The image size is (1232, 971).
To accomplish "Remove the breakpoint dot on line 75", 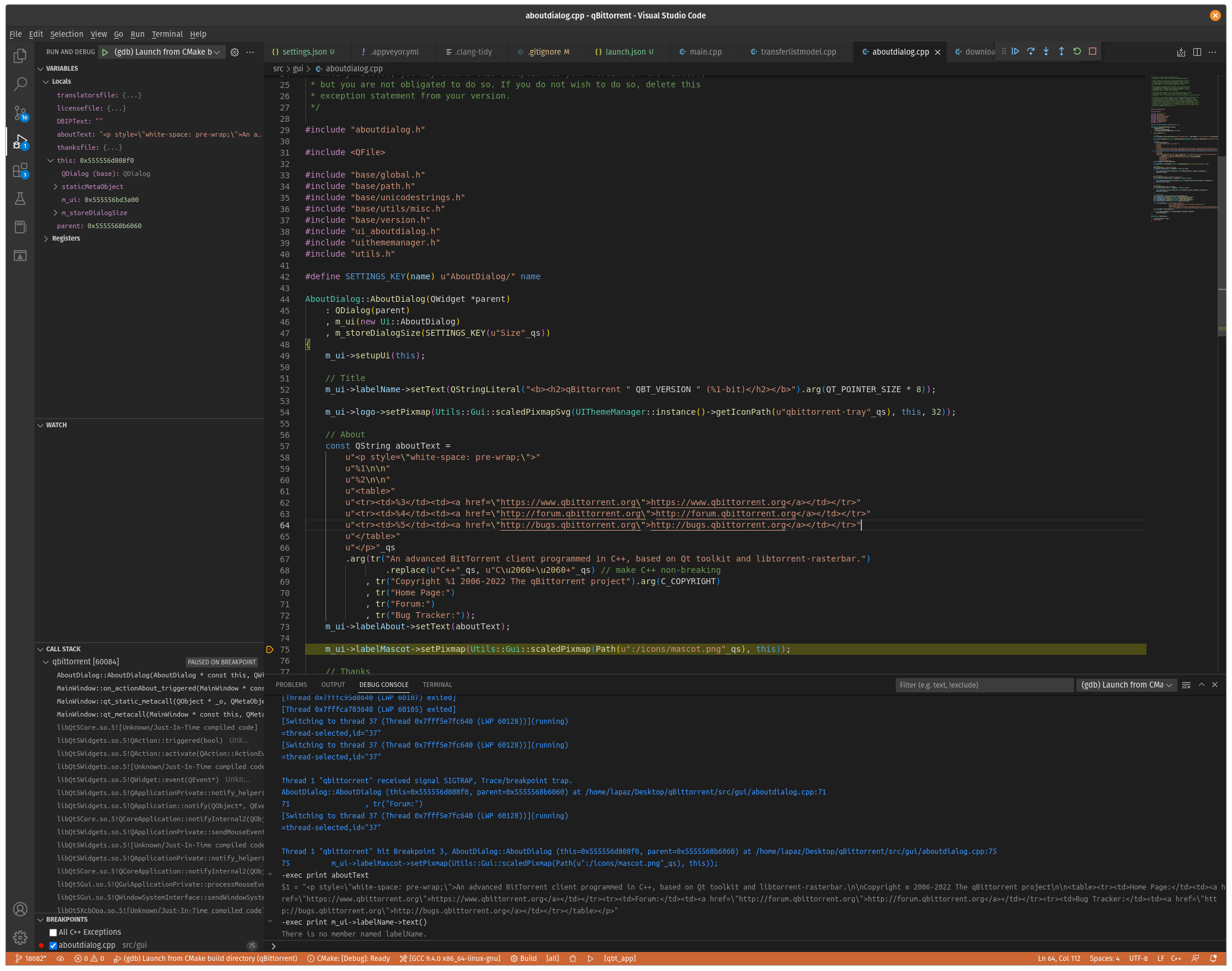I will click(x=270, y=650).
